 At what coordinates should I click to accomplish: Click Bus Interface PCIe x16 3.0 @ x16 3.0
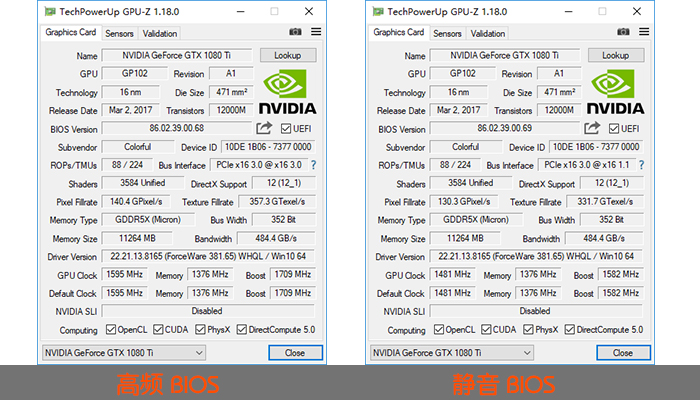(259, 165)
